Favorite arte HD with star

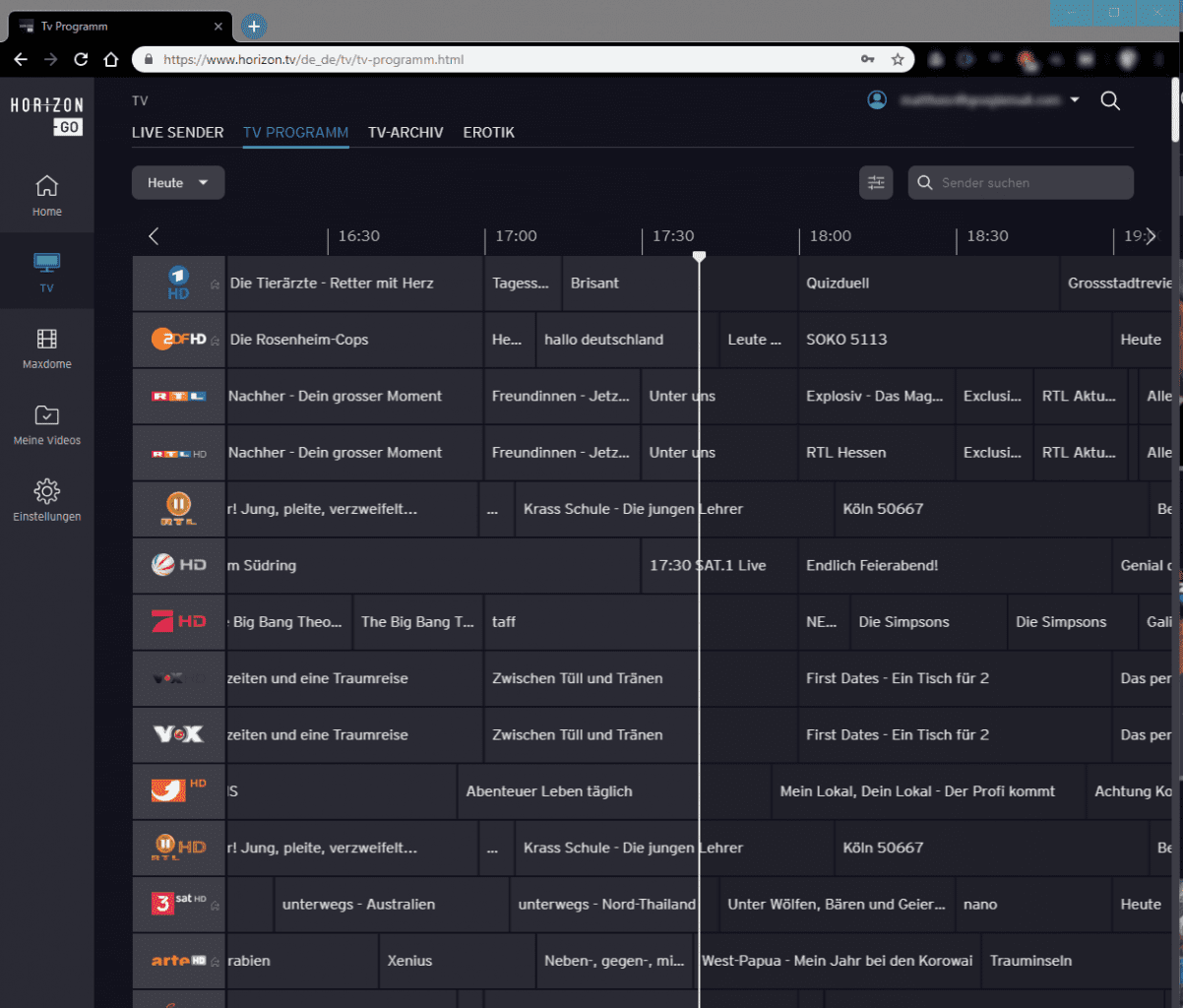215,962
